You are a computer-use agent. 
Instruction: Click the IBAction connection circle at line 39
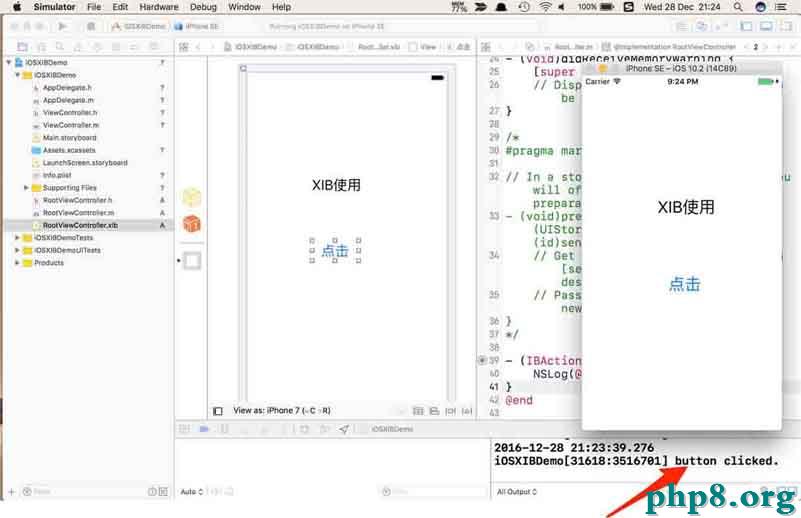pos(482,360)
